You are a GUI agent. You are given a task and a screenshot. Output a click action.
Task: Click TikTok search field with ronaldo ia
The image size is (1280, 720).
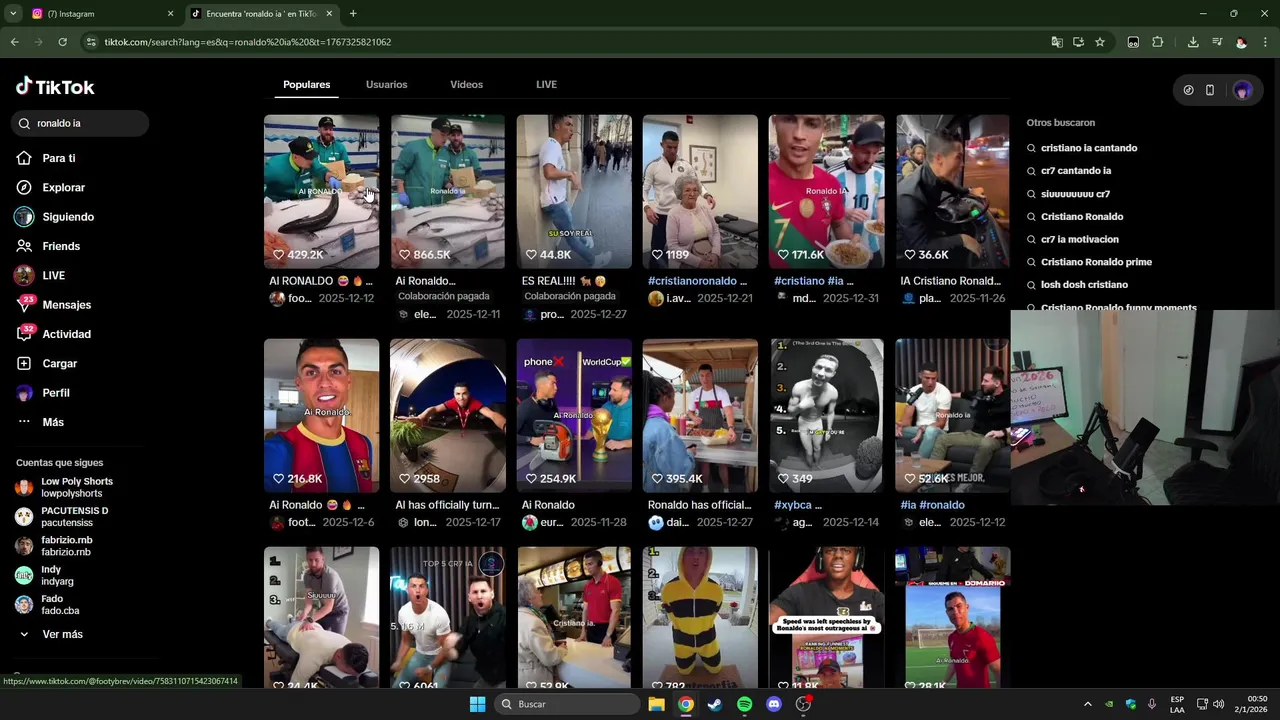click(80, 123)
